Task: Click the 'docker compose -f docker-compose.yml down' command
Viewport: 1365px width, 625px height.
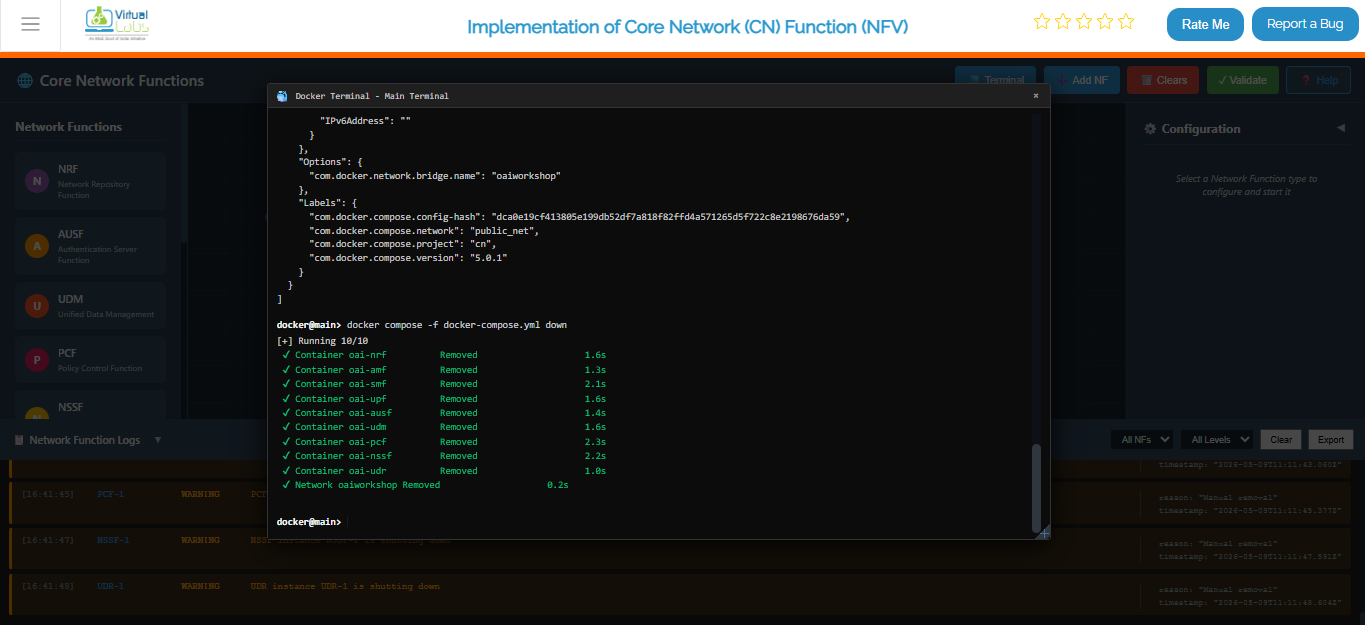Action: [457, 326]
